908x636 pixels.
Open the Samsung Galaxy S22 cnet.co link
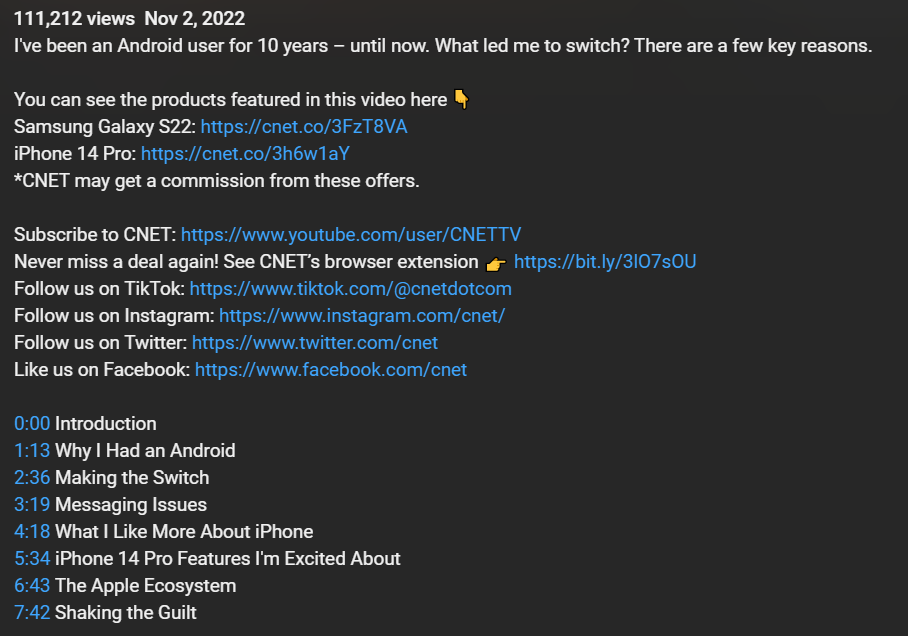pyautogui.click(x=304, y=126)
